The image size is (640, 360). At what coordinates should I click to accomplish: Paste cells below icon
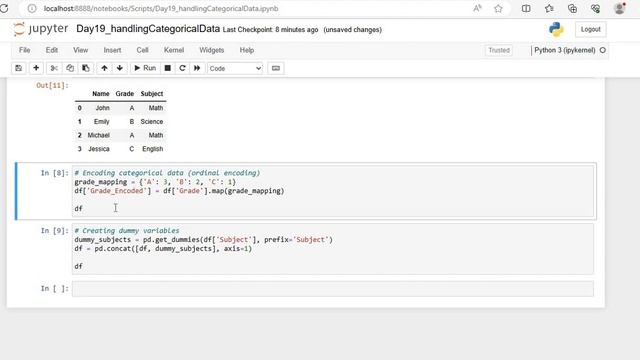[x=86, y=68]
